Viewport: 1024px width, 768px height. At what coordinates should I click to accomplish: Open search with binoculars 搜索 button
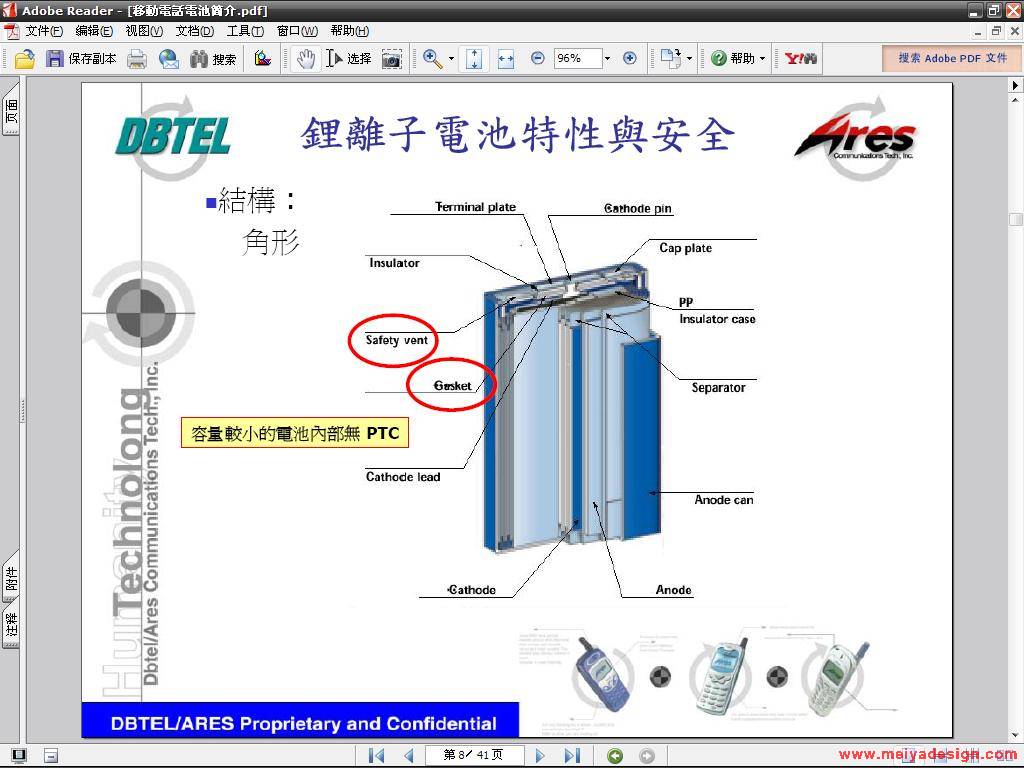coord(213,59)
